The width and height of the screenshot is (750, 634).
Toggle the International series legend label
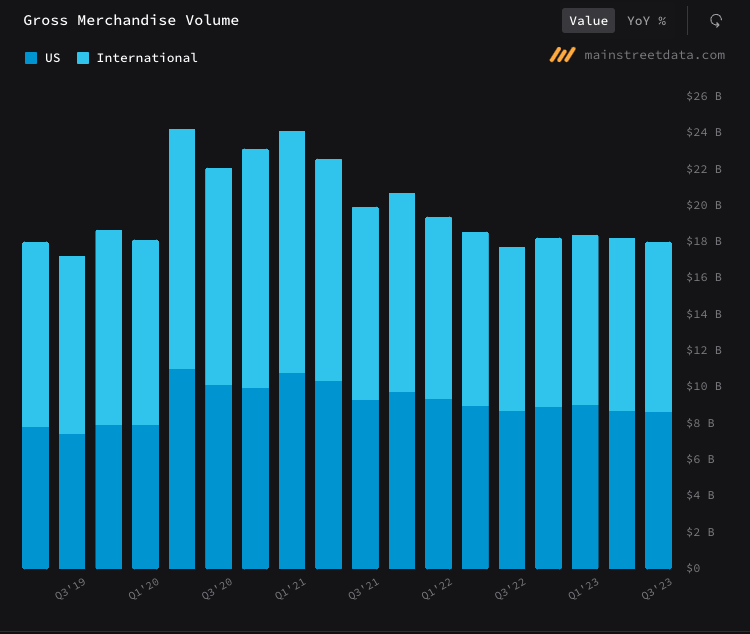(147, 58)
